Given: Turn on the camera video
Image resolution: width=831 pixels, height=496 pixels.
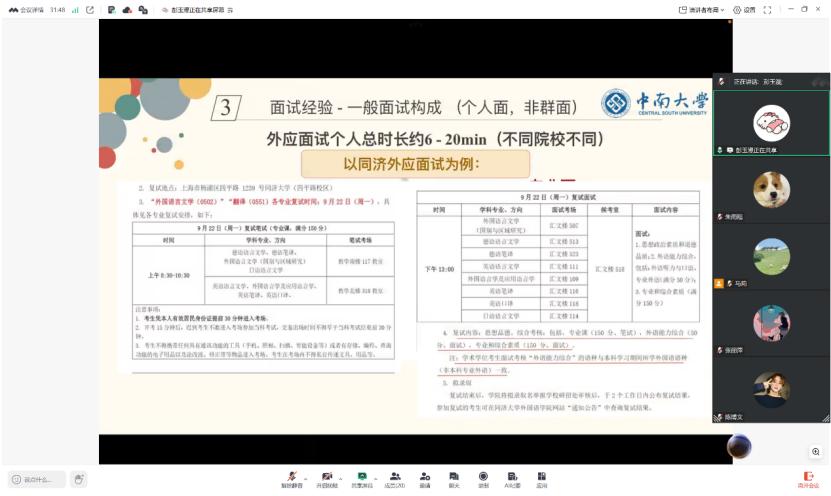Looking at the screenshot, I should (327, 478).
